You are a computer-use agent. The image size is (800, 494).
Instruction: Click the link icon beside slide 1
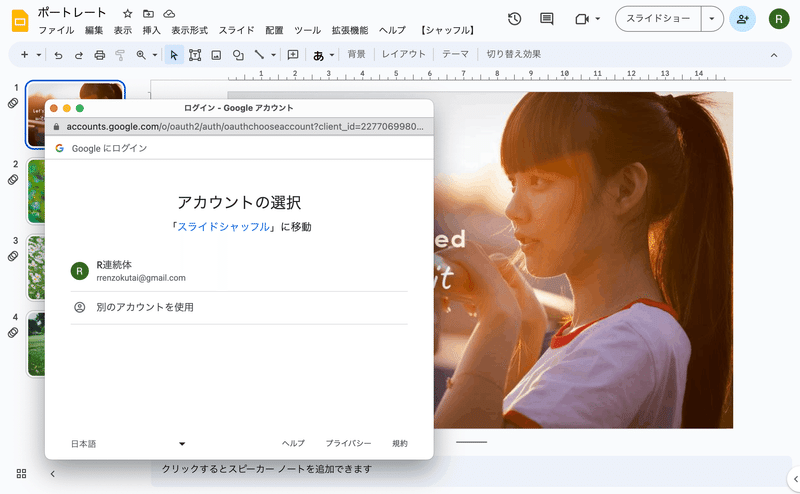click(13, 103)
